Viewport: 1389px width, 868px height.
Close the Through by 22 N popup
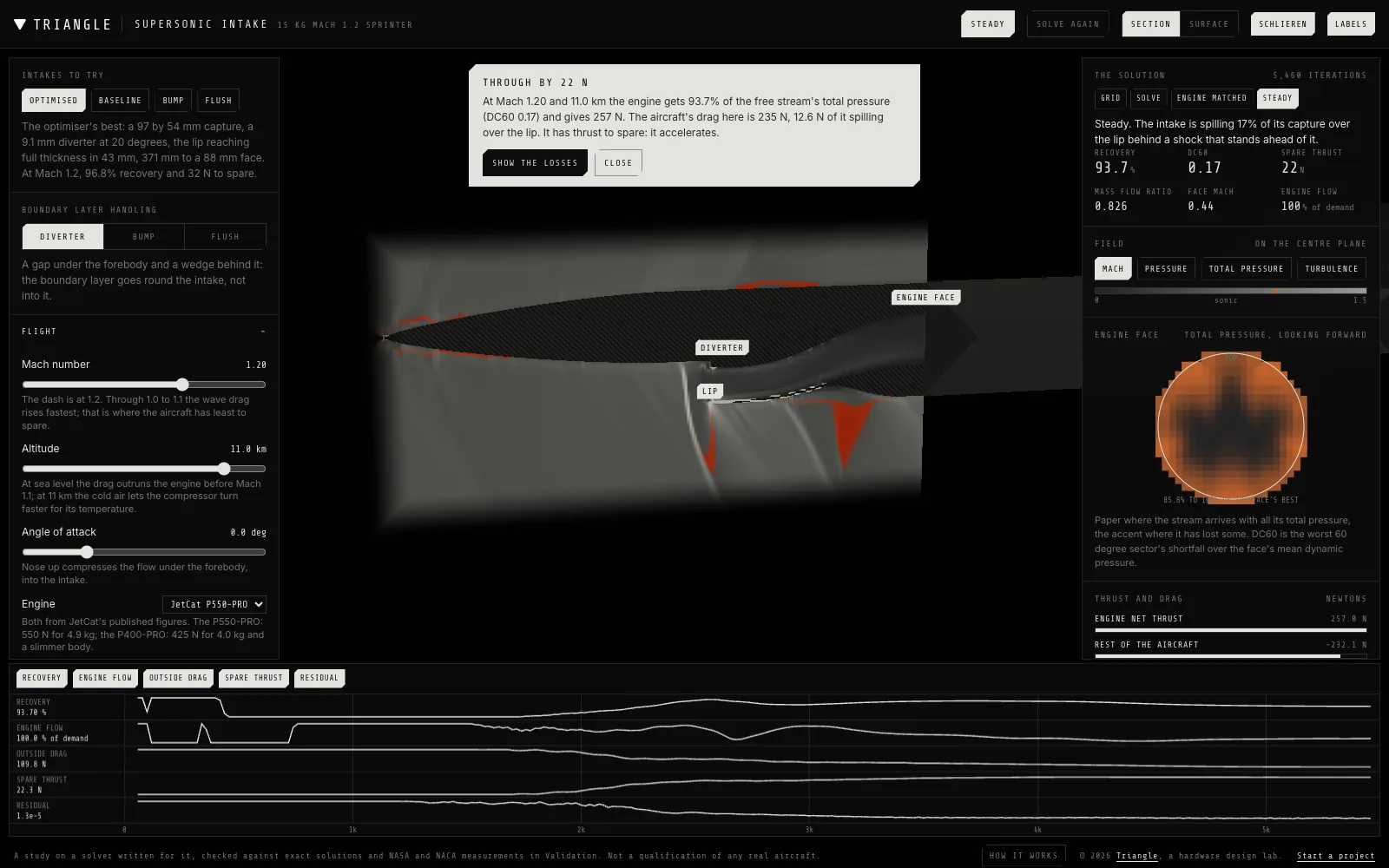tap(618, 163)
